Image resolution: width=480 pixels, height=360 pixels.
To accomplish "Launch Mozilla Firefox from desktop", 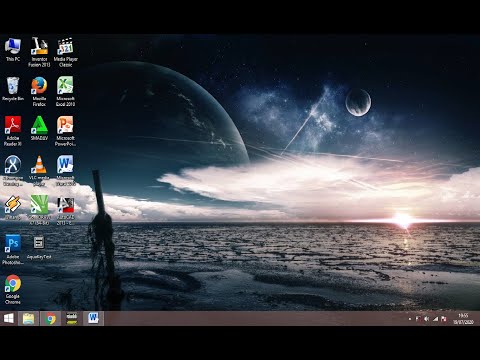I will 39,92.
